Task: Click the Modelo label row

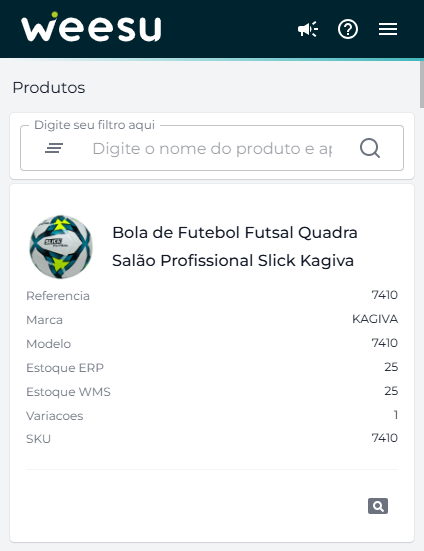Action: [x=212, y=343]
